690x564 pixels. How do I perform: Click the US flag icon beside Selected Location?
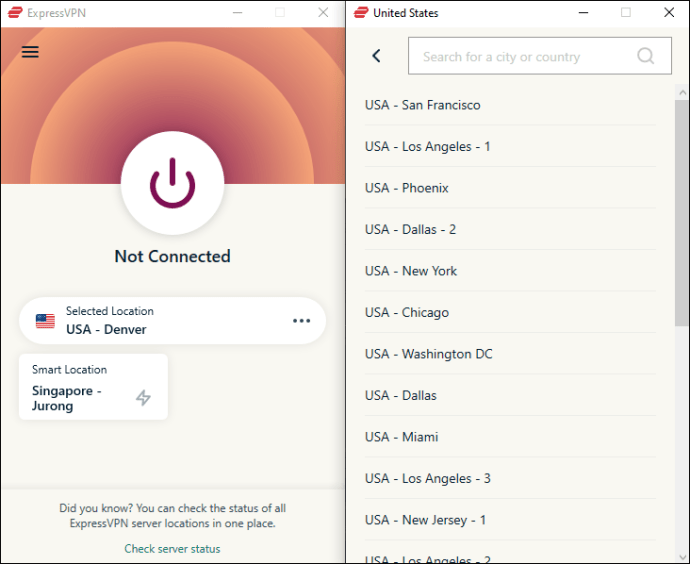tap(45, 321)
